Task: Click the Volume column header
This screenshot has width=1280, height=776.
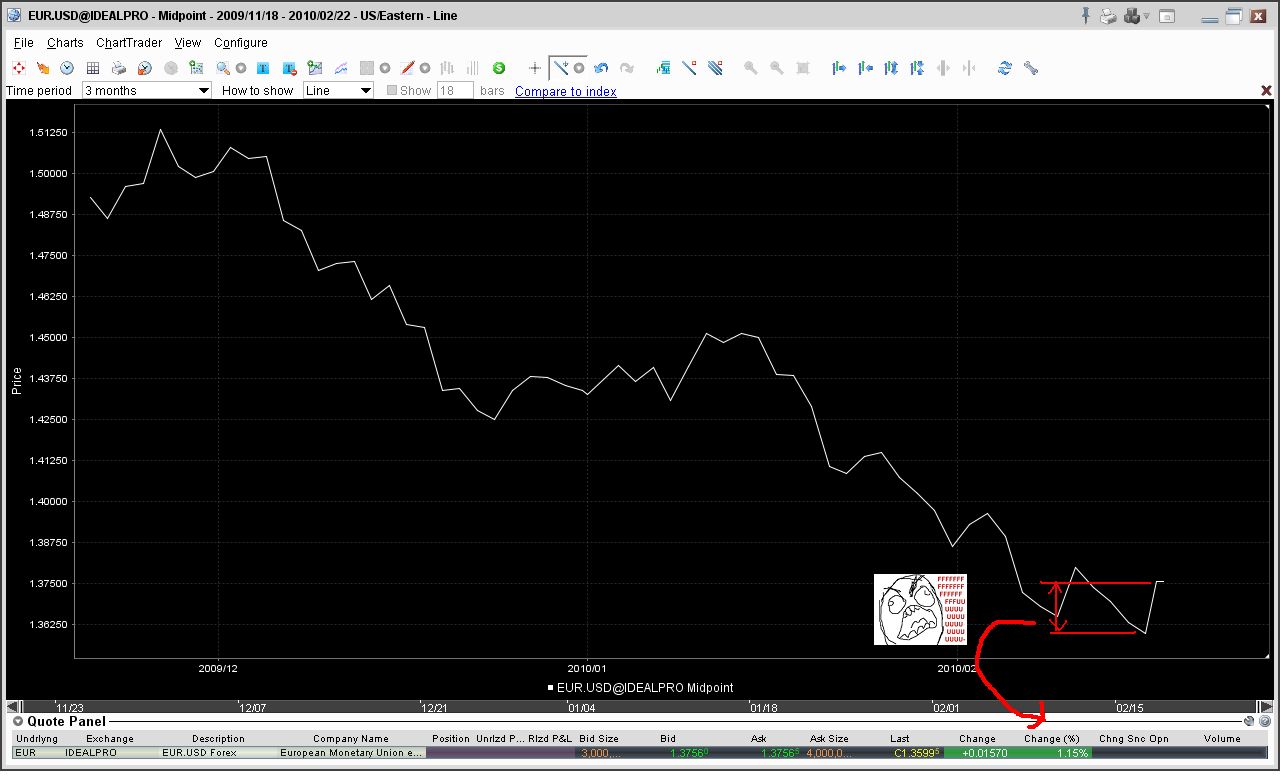Action: tap(1222, 739)
